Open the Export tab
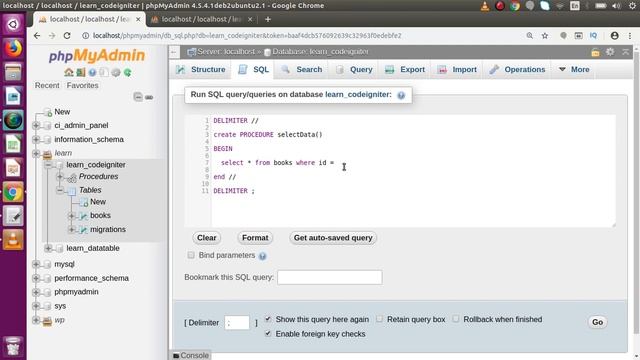 pos(405,69)
